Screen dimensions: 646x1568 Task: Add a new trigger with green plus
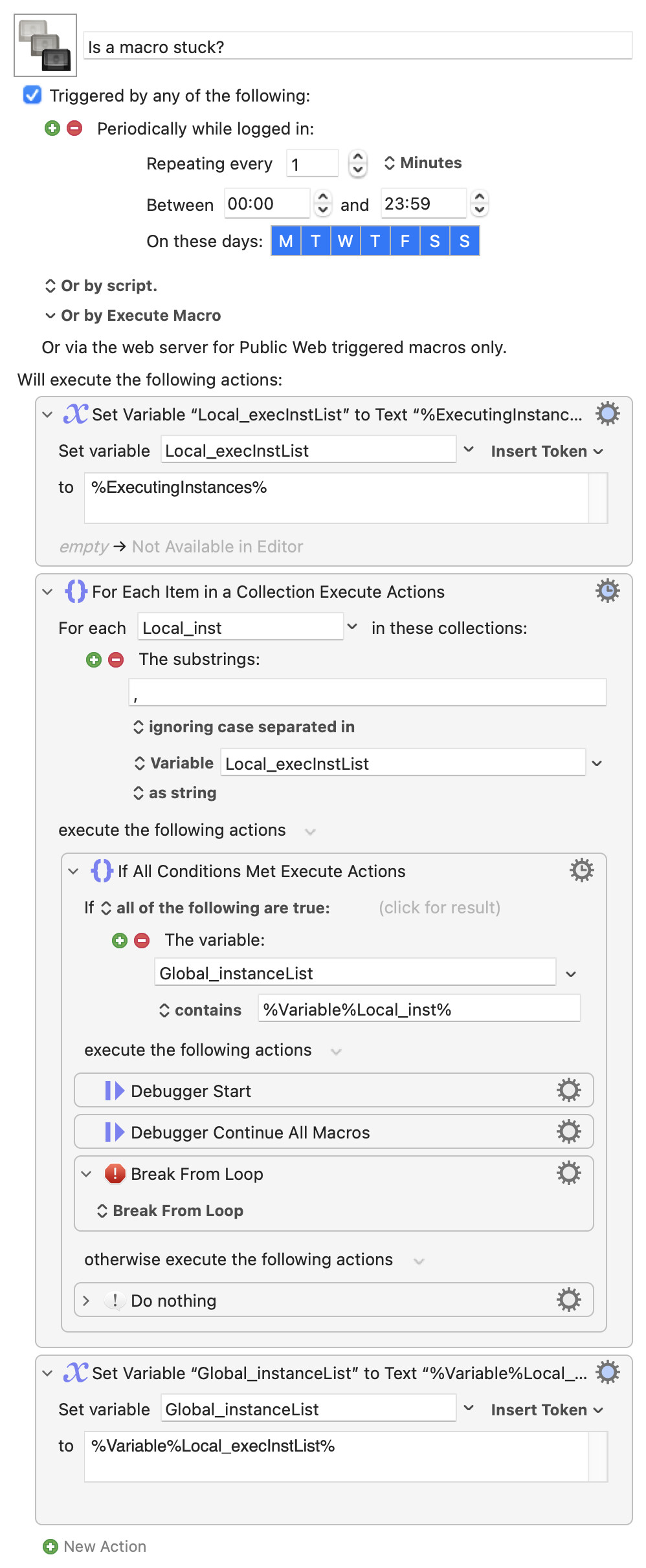pos(52,128)
